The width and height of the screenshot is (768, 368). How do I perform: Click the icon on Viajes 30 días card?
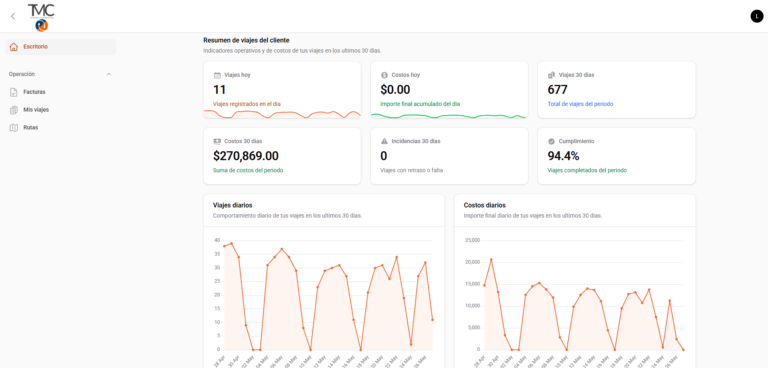pos(552,75)
